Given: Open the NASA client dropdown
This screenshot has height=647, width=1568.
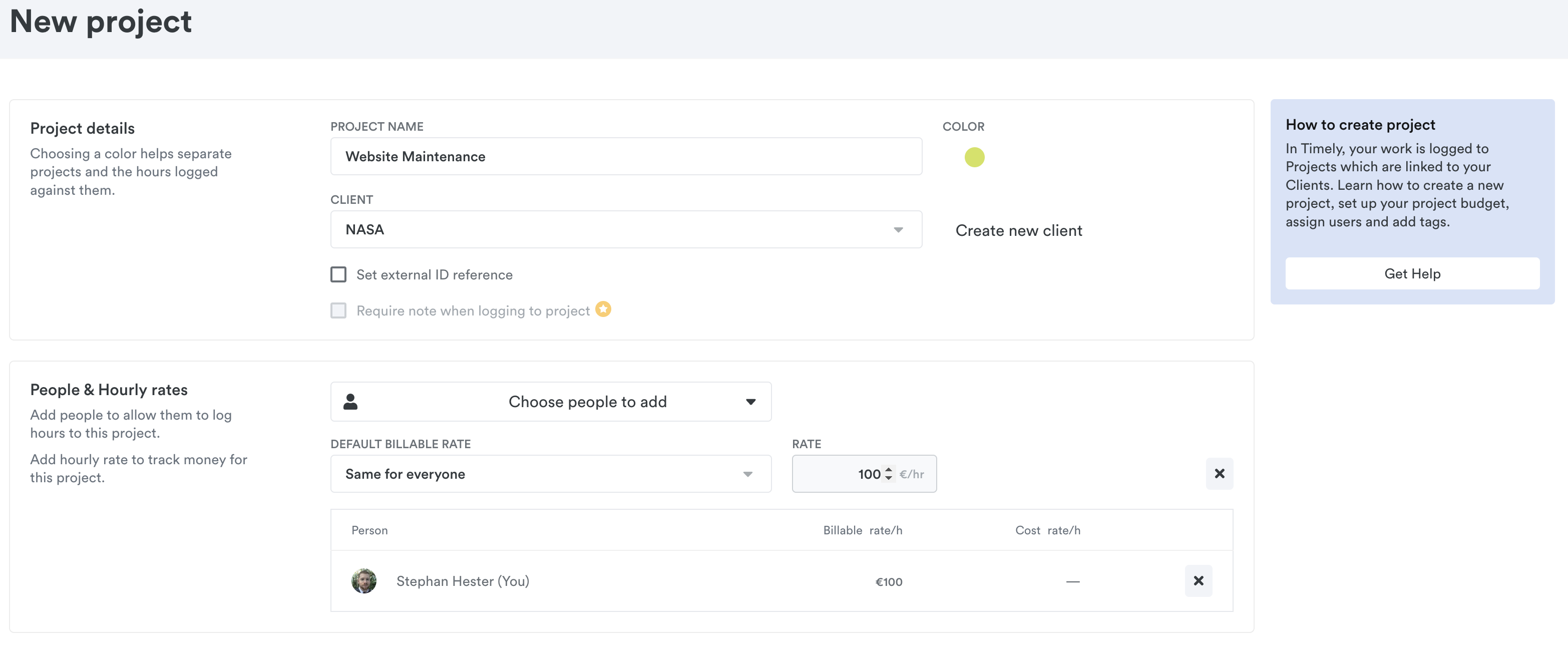Looking at the screenshot, I should click(x=626, y=229).
